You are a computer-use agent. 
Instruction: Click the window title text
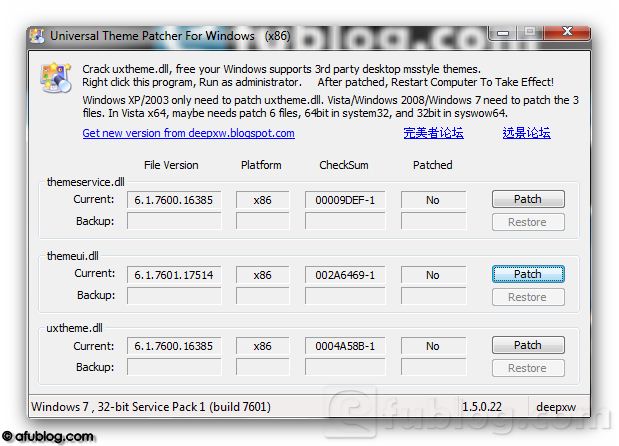tap(170, 36)
